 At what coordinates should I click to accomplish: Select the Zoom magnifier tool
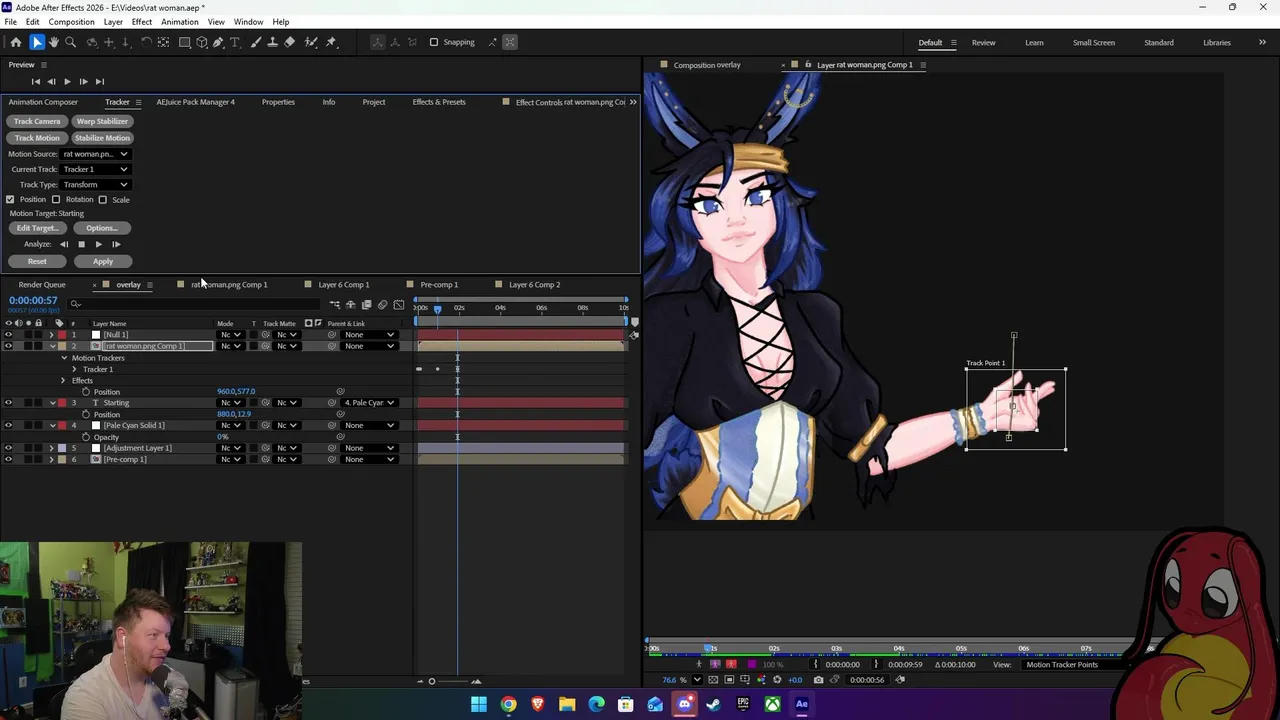click(70, 42)
